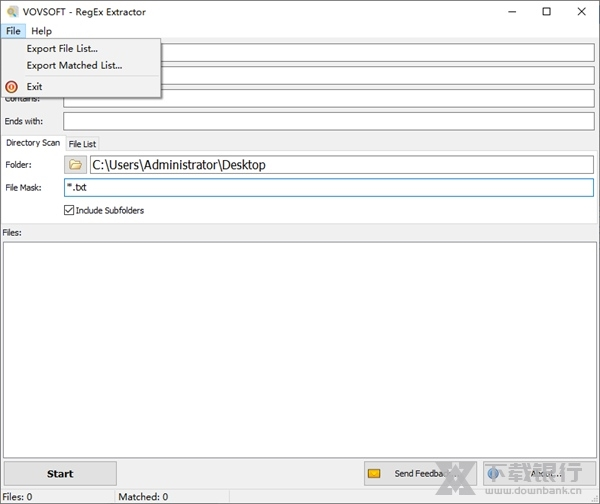Maximize the RegEx Extractor window
Screen dimensions: 600x504
click(546, 12)
